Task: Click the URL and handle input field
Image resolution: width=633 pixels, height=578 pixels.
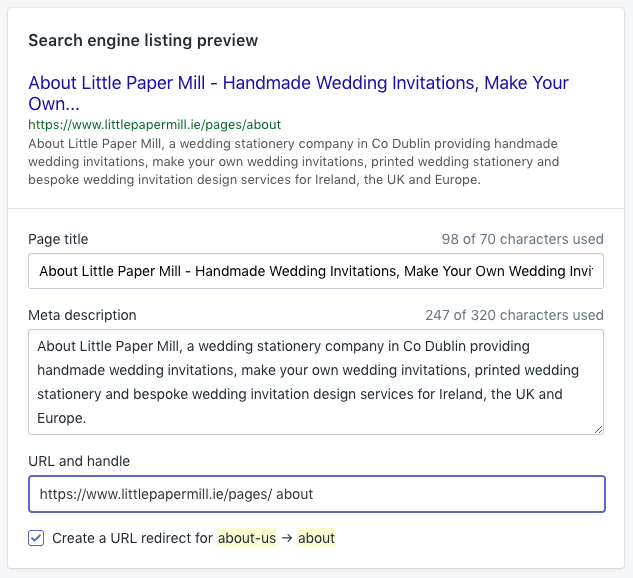Action: tap(316, 494)
